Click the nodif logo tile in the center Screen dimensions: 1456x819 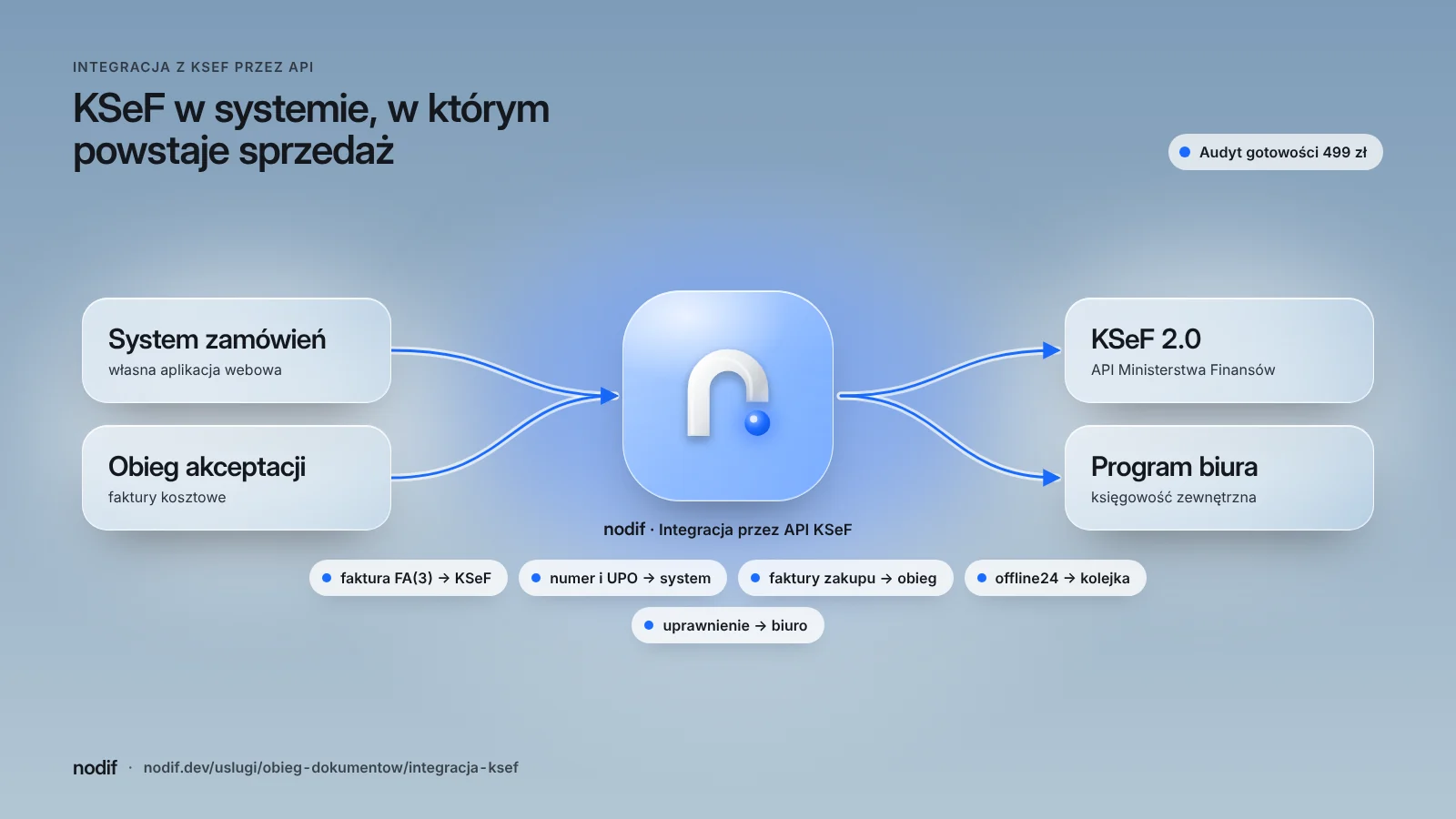click(x=728, y=396)
